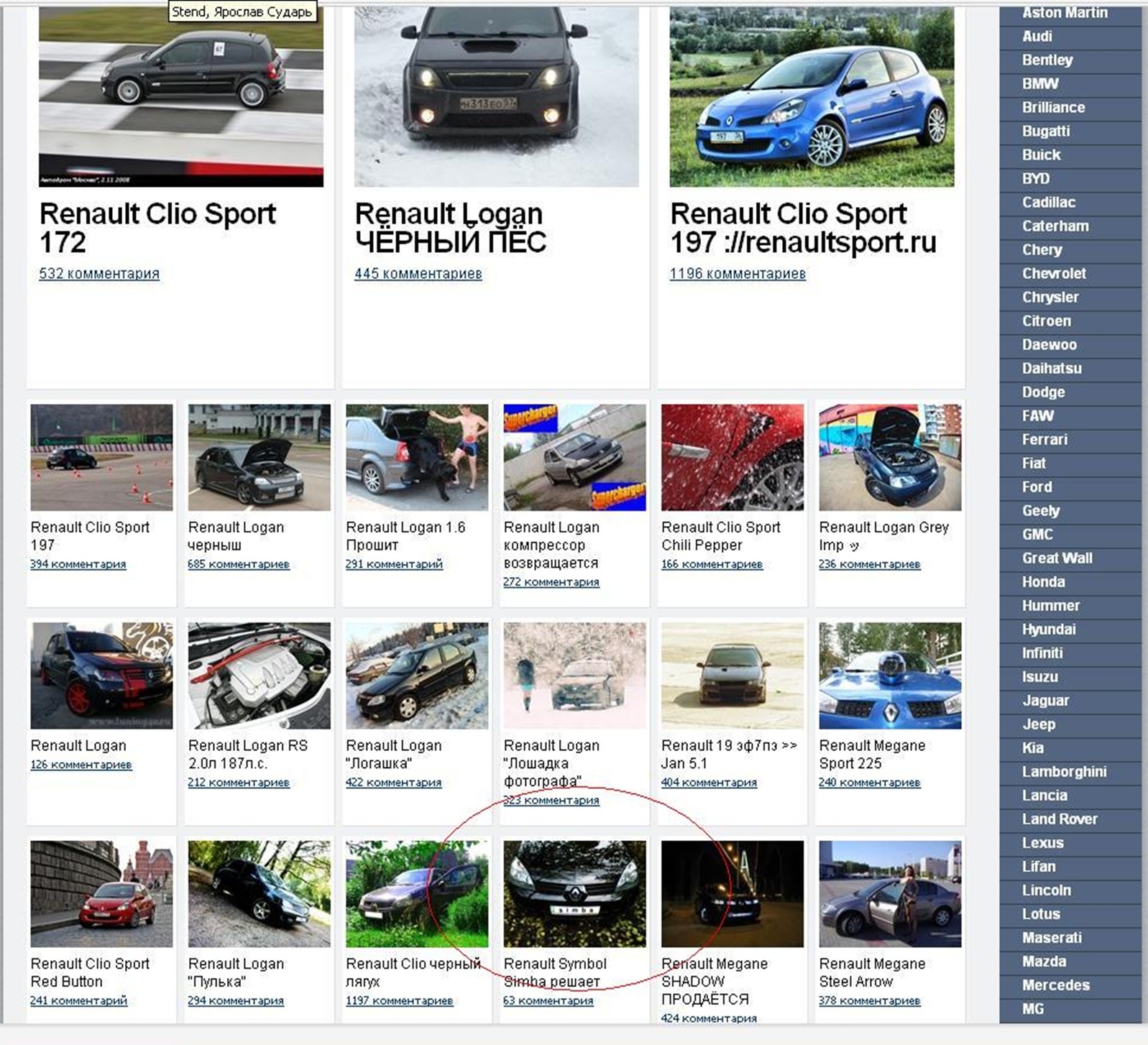Open the Clio Sport Chili Pepper thumbnail
Viewport: 1148px width, 1045px height.
pyautogui.click(x=733, y=457)
